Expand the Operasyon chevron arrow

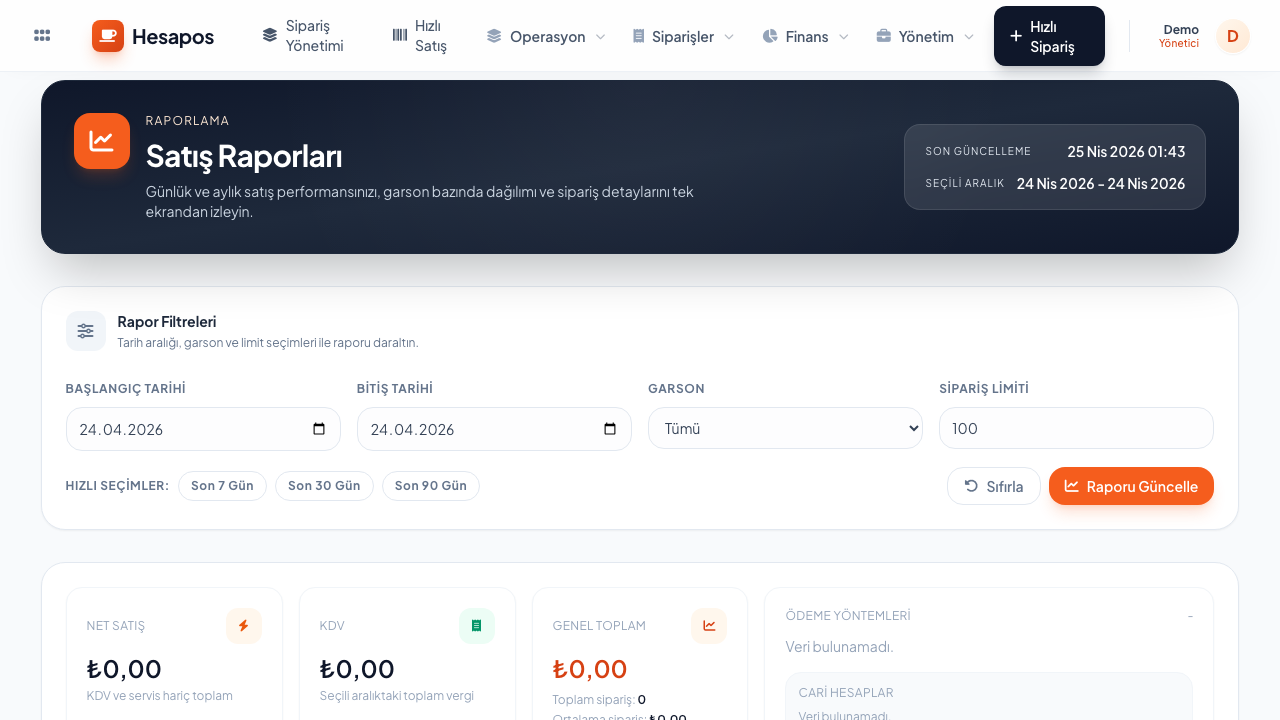pos(600,37)
